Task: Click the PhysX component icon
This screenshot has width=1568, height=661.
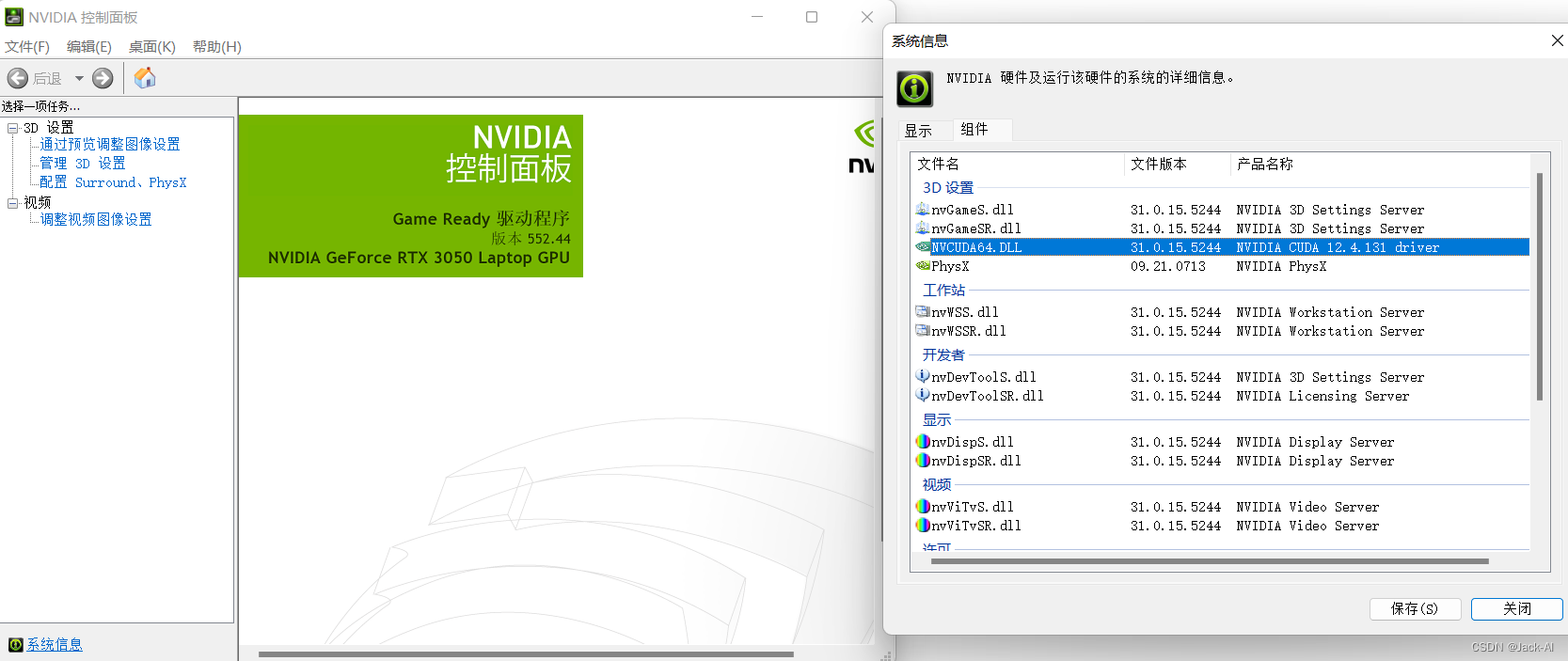Action: tap(923, 265)
